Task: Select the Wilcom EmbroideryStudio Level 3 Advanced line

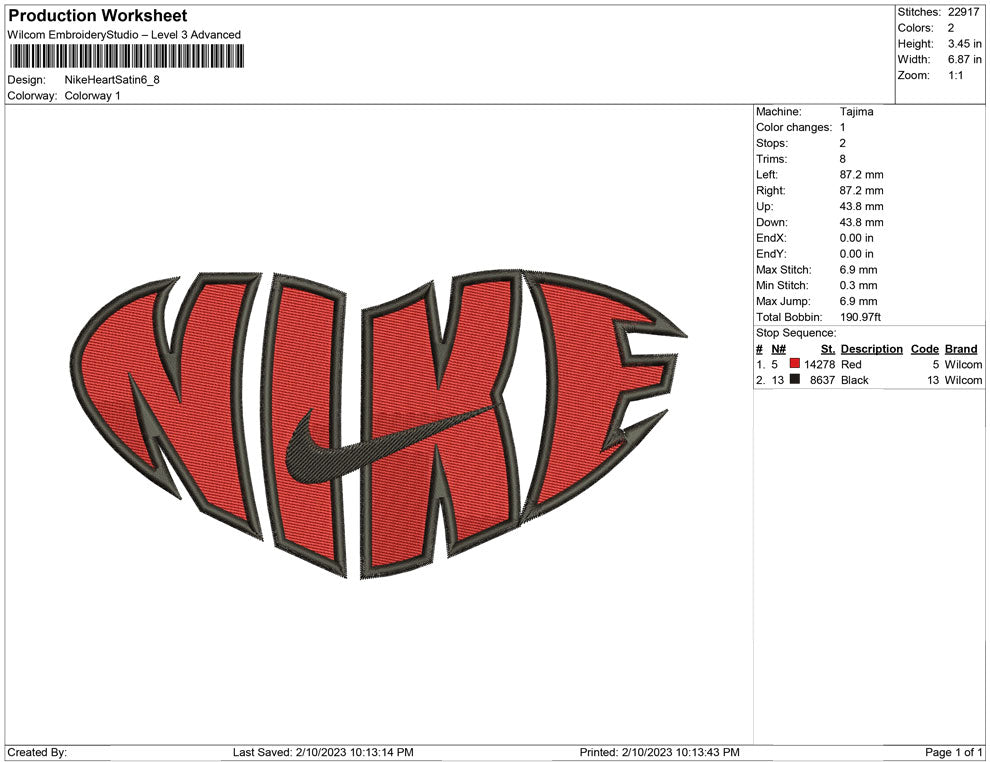Action: click(x=124, y=35)
